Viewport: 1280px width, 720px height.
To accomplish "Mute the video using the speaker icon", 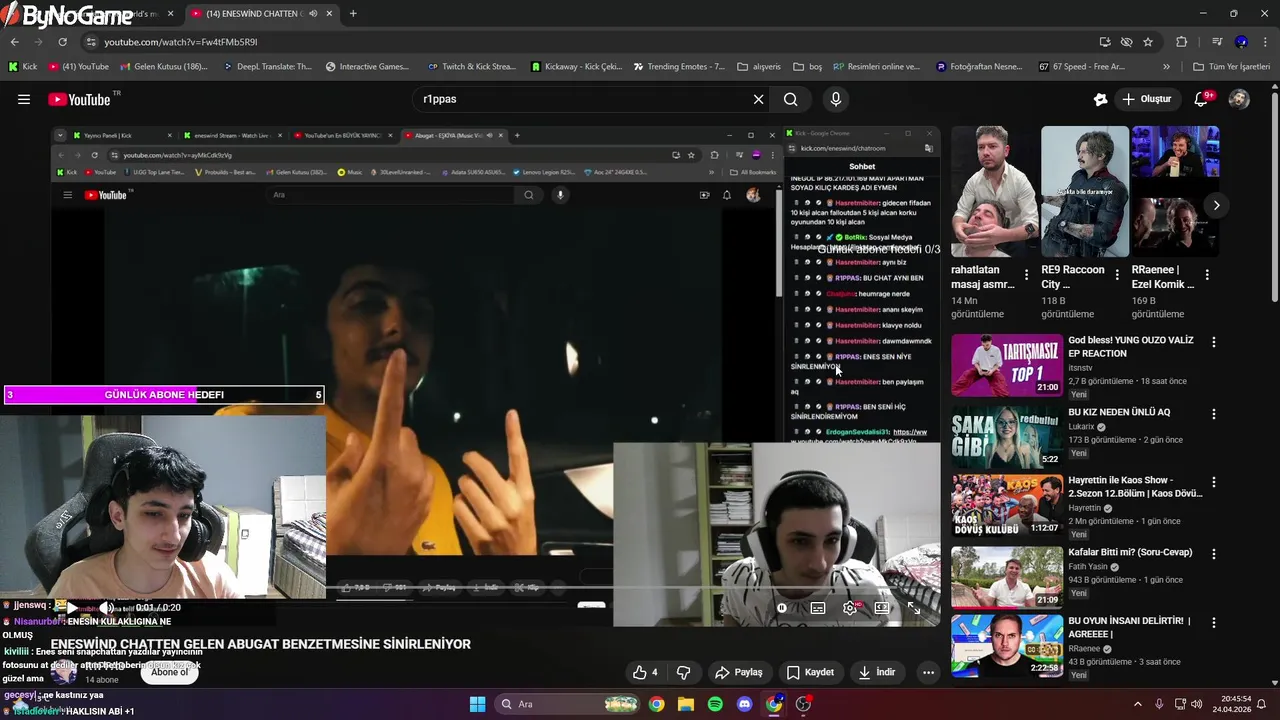I will click(106, 607).
